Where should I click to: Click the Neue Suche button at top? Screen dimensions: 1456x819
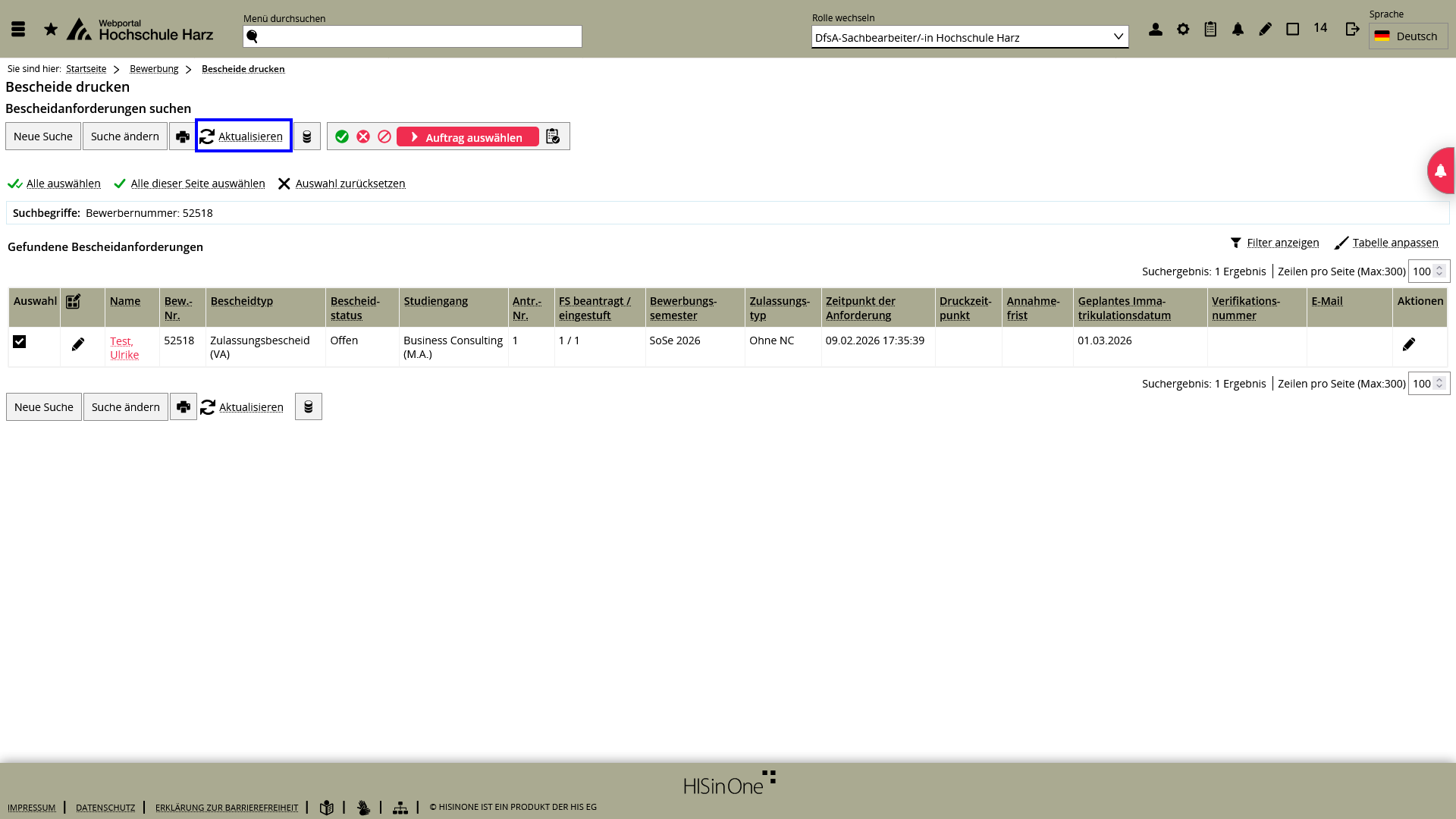point(43,136)
